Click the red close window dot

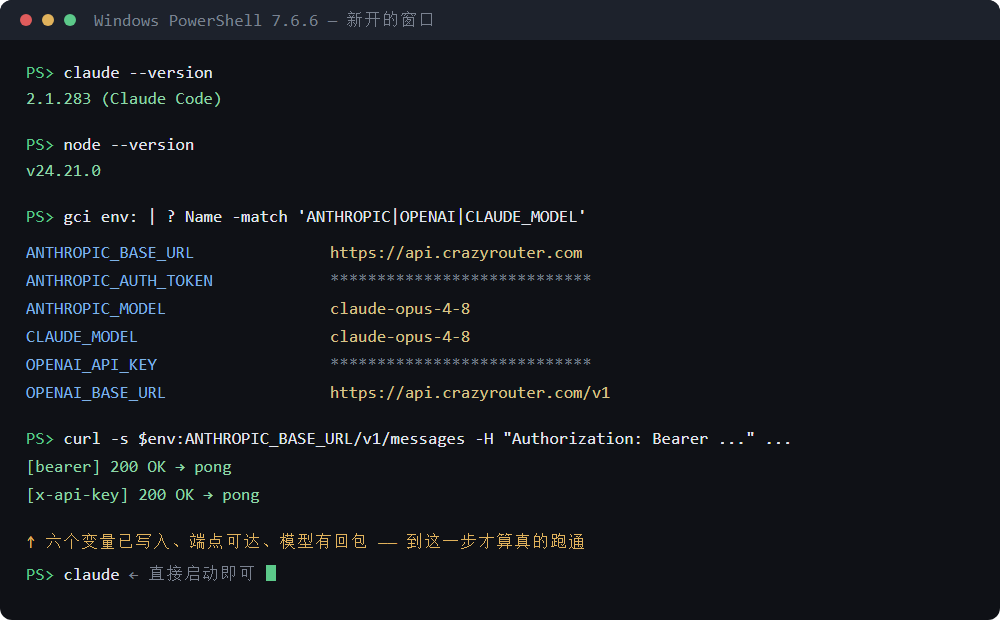tap(26, 20)
